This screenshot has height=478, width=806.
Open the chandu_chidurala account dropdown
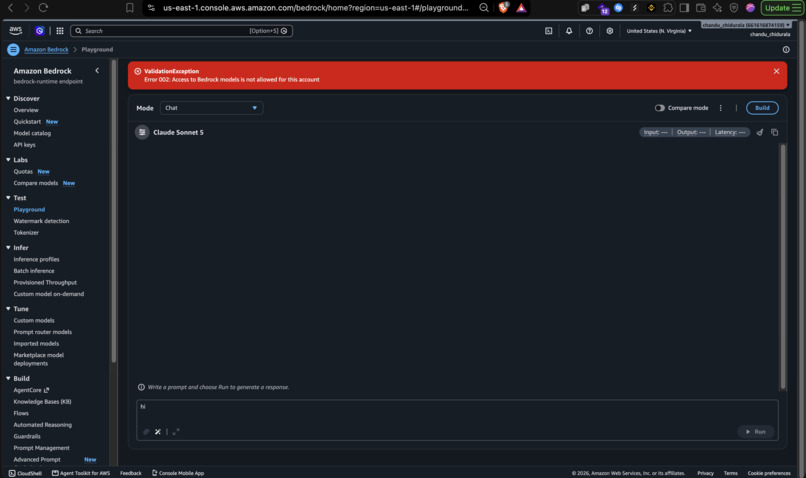pyautogui.click(x=746, y=25)
